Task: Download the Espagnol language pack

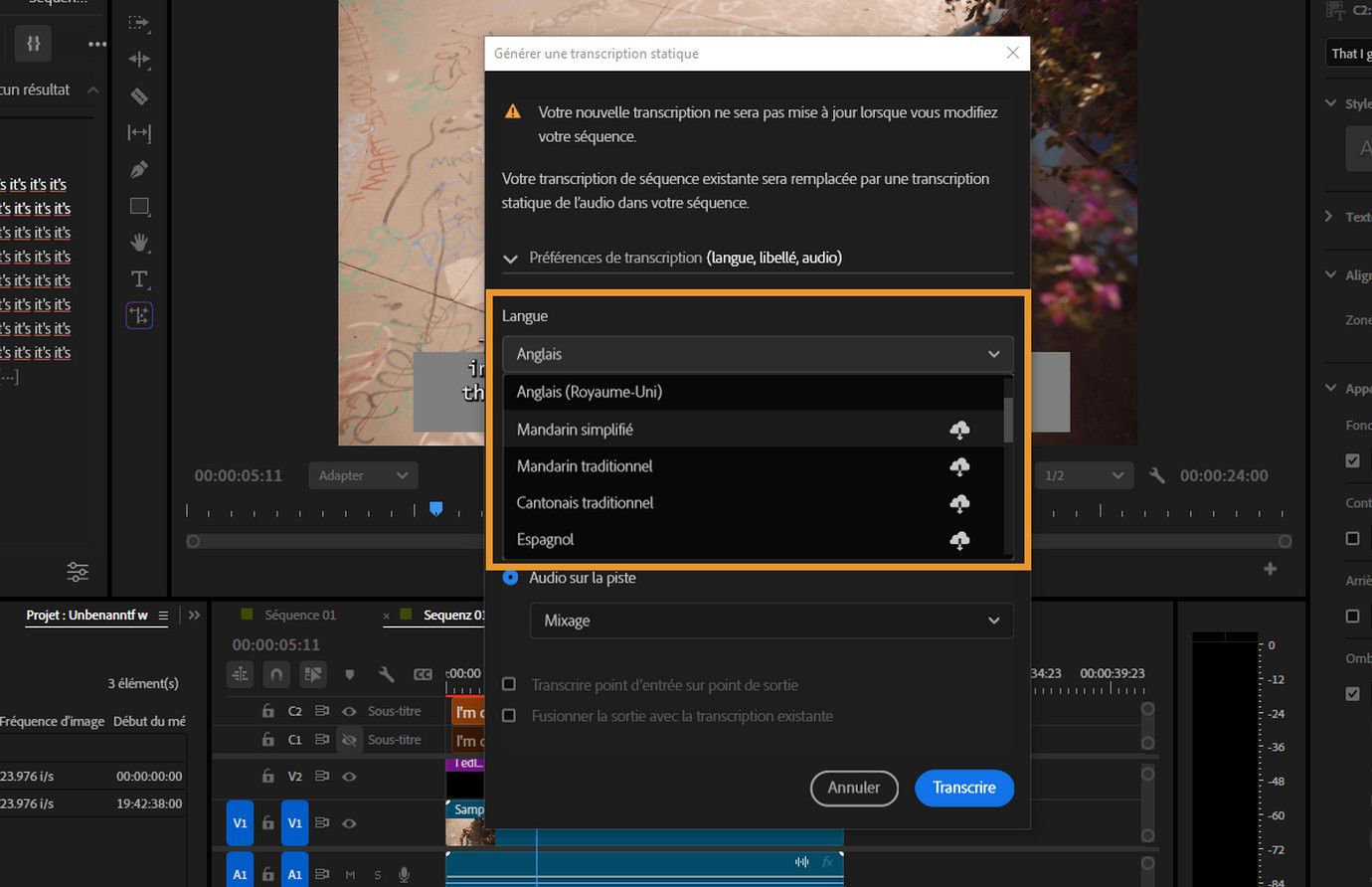Action: pos(958,540)
